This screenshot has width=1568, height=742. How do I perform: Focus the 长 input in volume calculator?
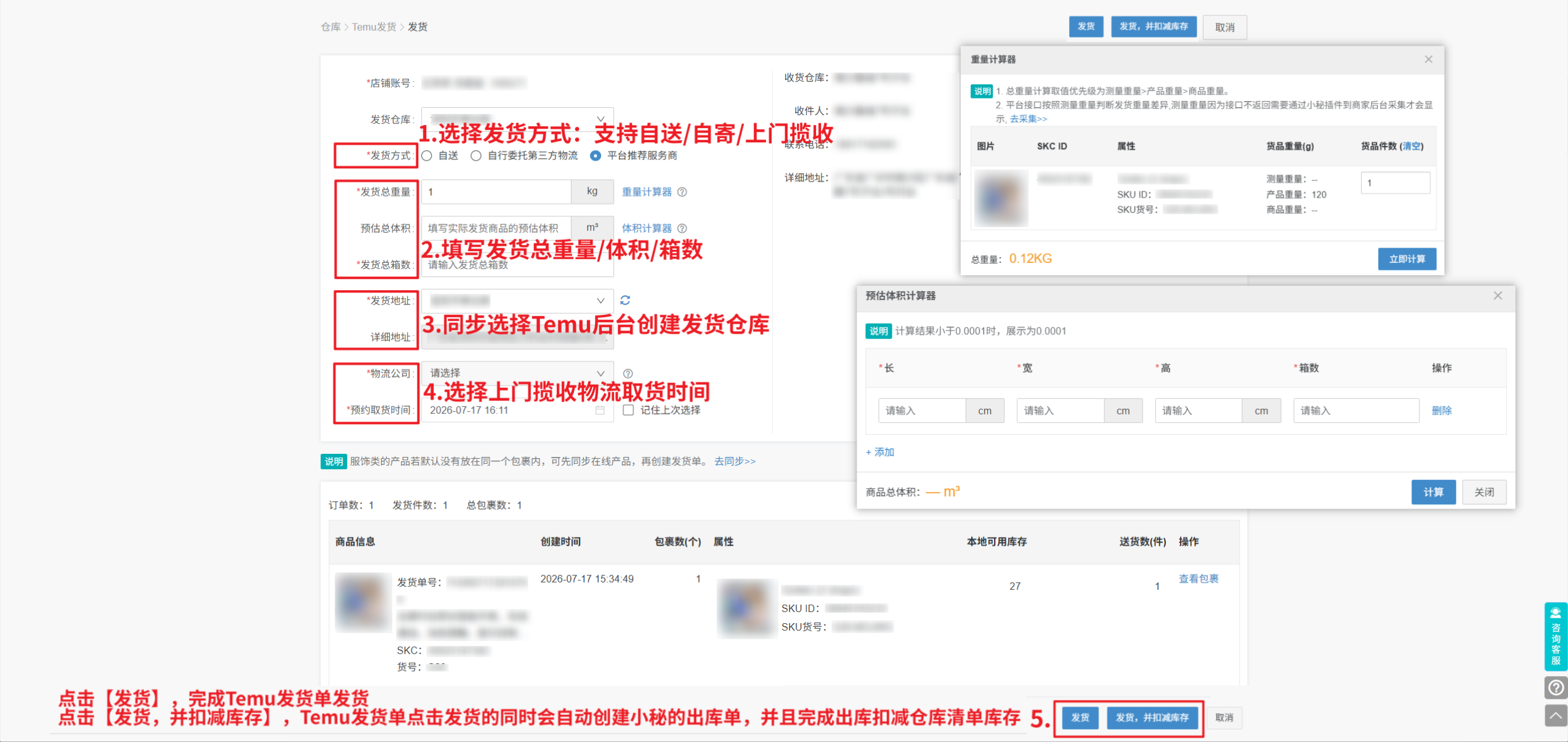pyautogui.click(x=922, y=411)
